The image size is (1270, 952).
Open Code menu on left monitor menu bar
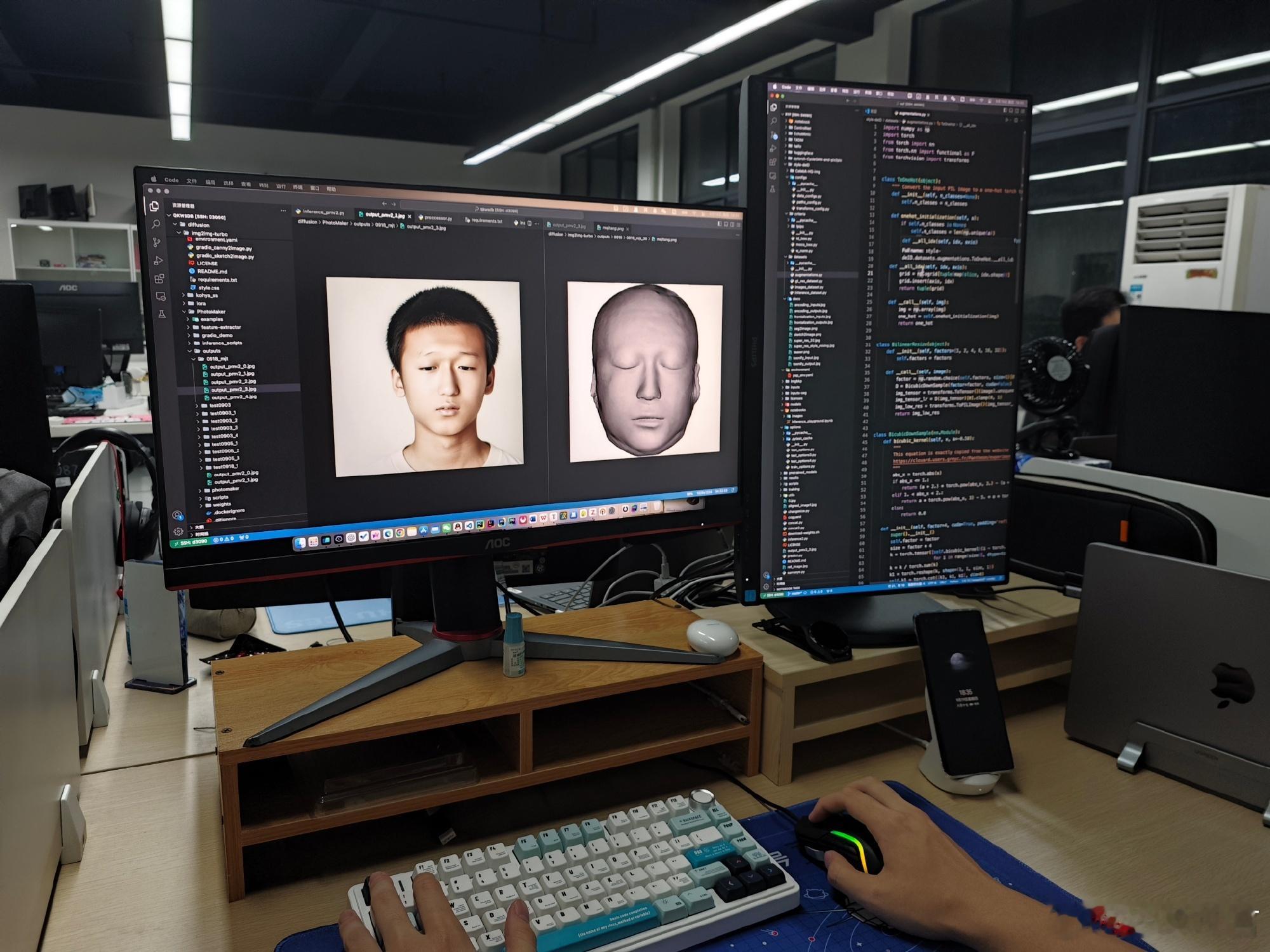171,180
